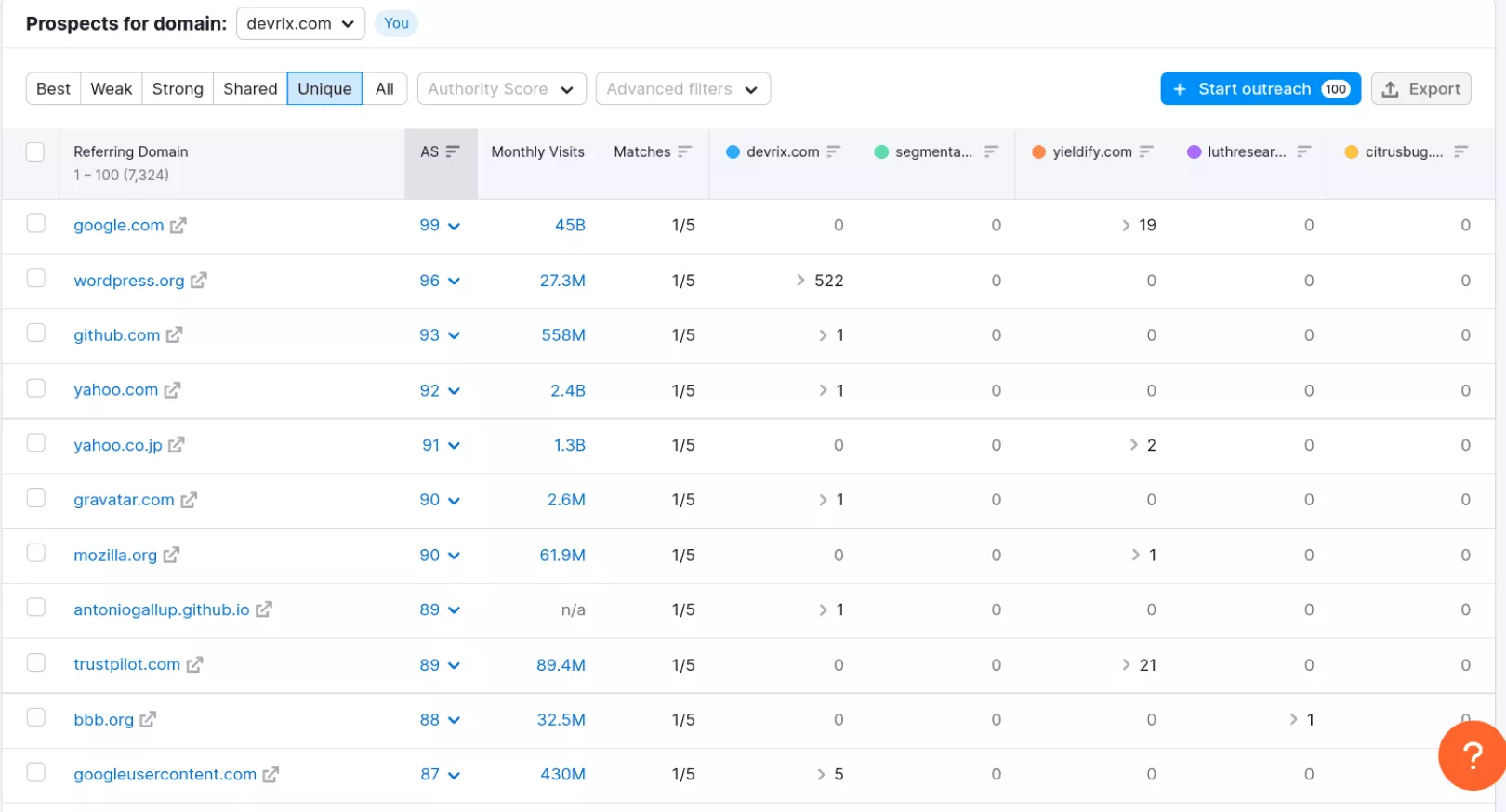Check the gravatar.com row checkbox

(35, 497)
